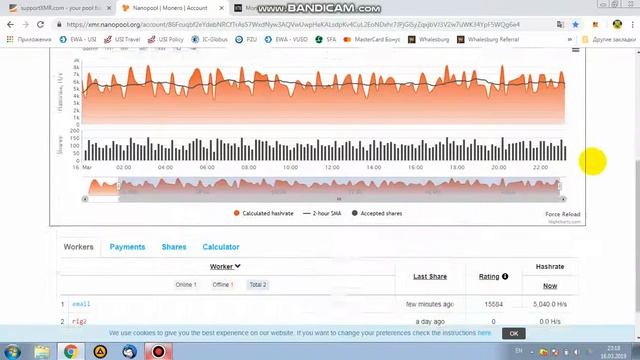This screenshot has height=360, width=640.
Task: Filter workers by Online 1
Action: point(186,284)
